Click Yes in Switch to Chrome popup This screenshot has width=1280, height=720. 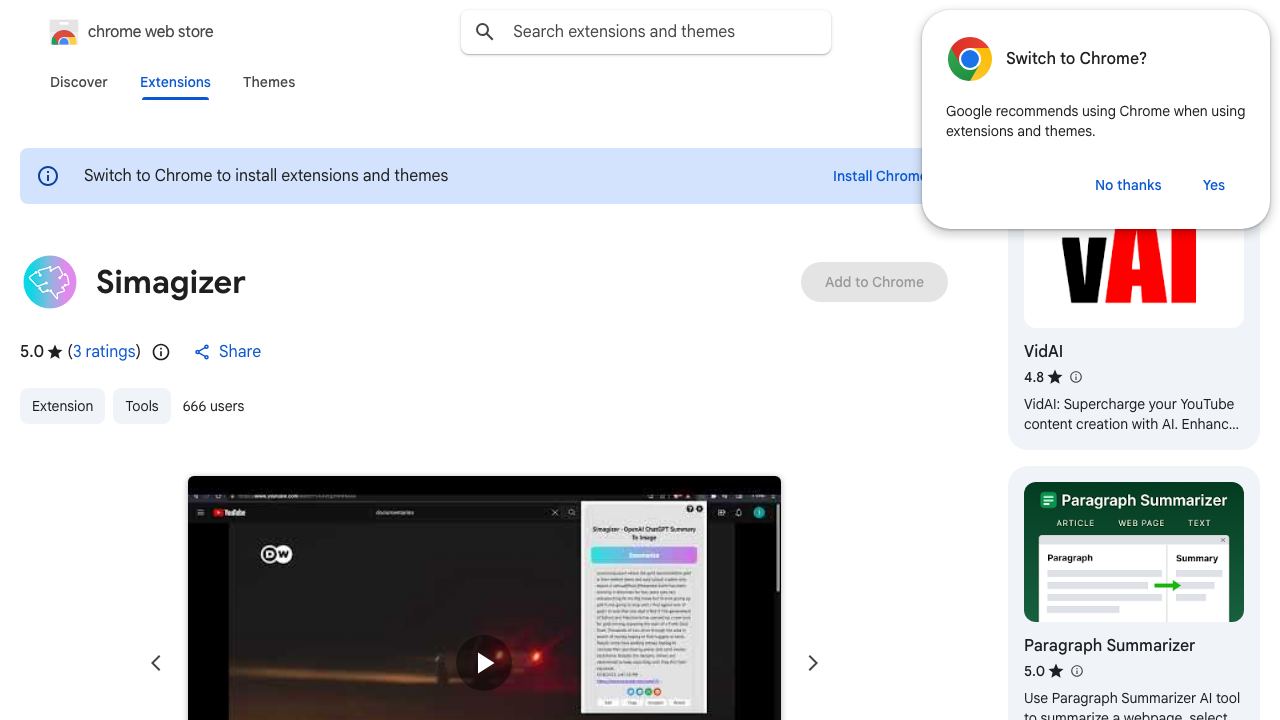click(1214, 185)
